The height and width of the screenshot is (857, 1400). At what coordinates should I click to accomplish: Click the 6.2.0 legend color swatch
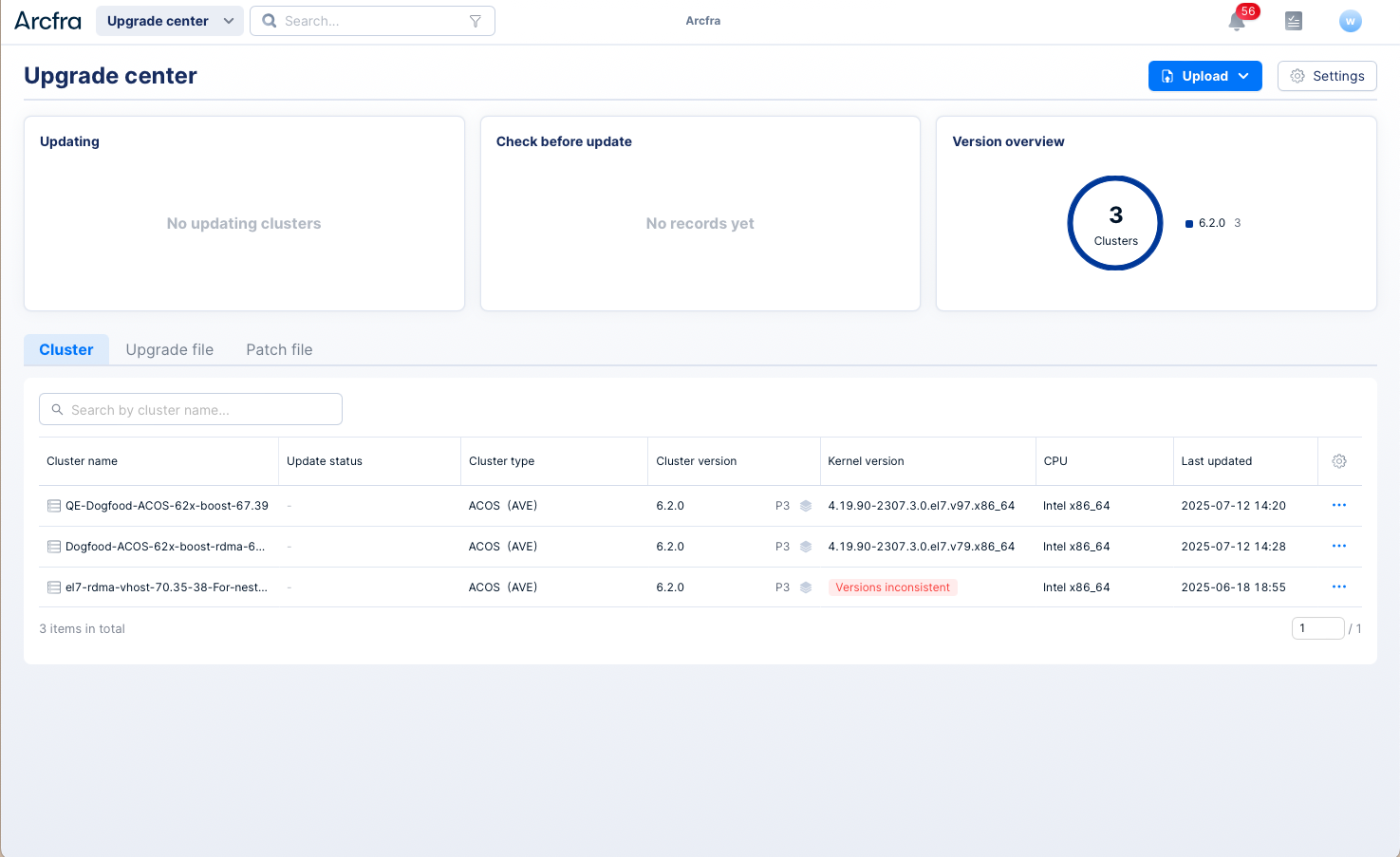coord(1189,224)
